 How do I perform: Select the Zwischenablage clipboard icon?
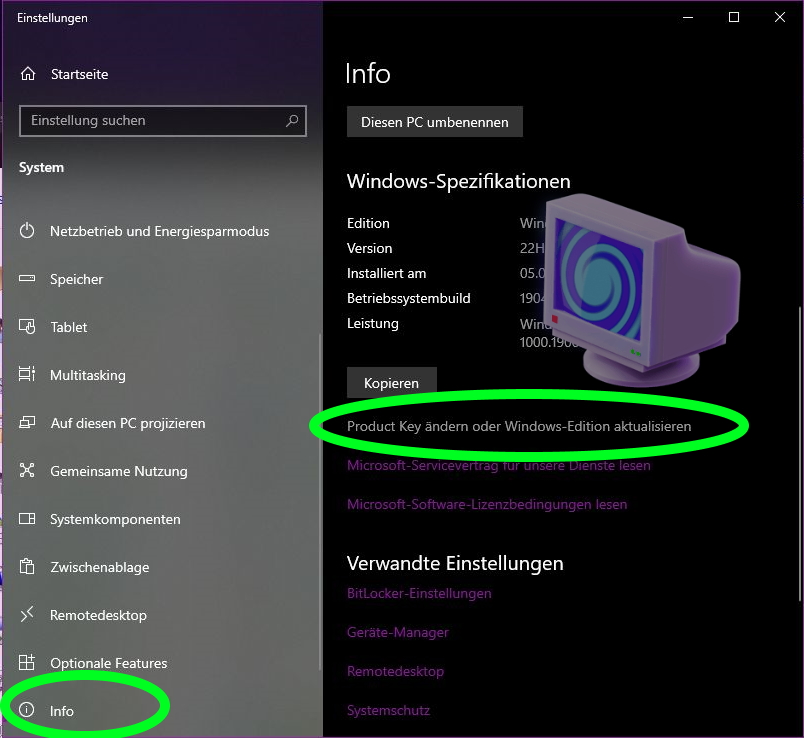[x=28, y=567]
